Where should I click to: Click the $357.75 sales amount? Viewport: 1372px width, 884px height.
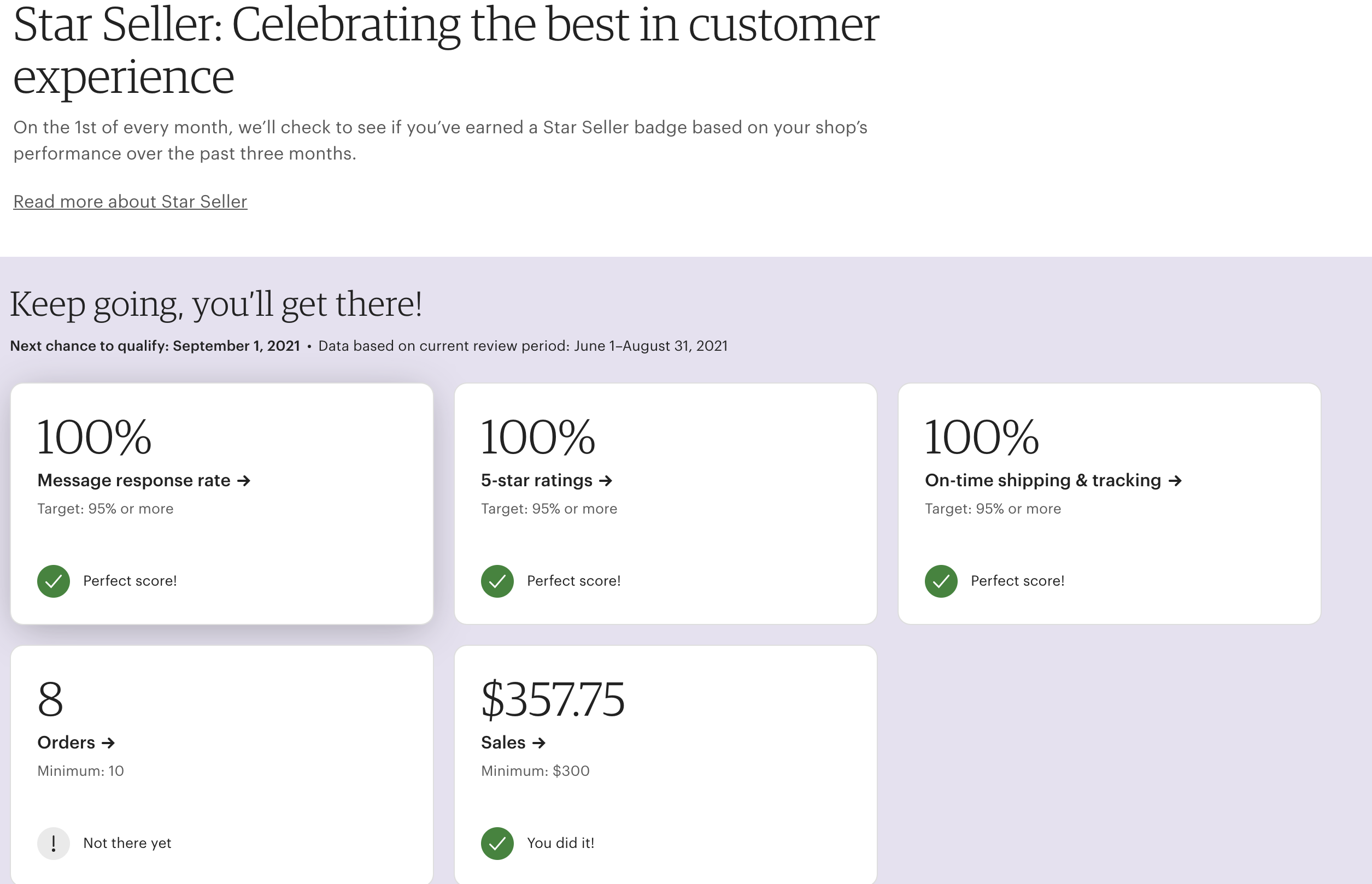pyautogui.click(x=553, y=699)
